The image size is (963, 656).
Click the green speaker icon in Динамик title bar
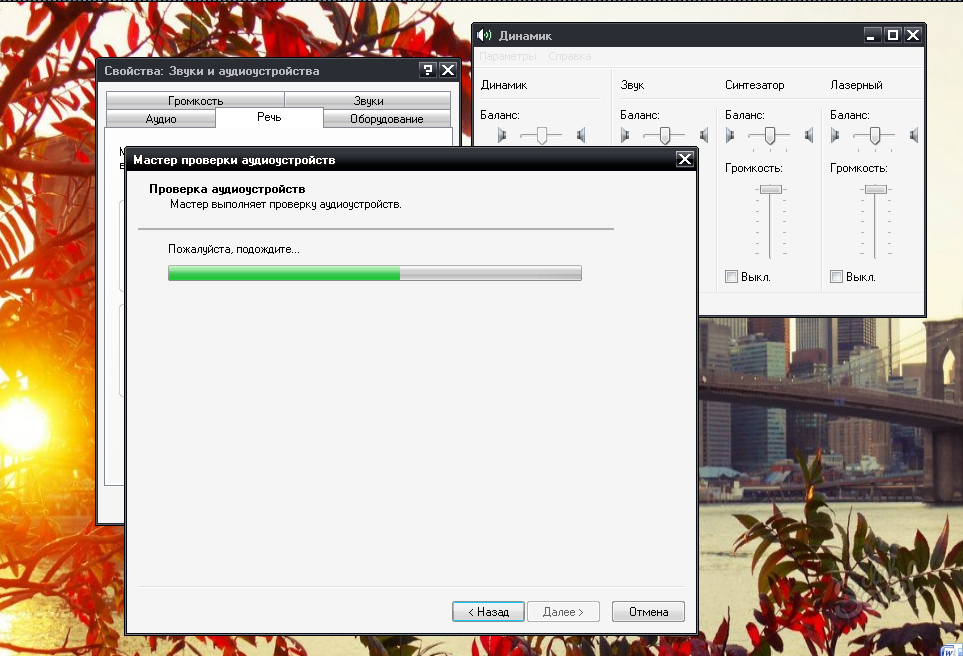tap(485, 35)
